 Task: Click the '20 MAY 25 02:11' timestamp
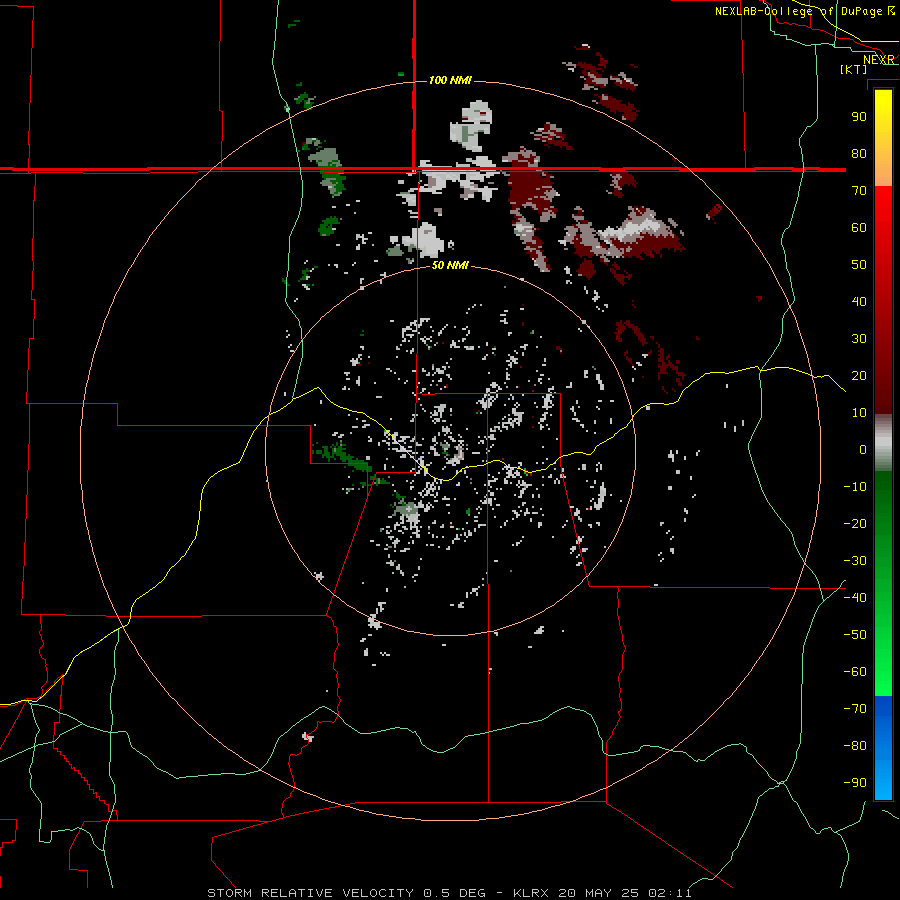625,893
